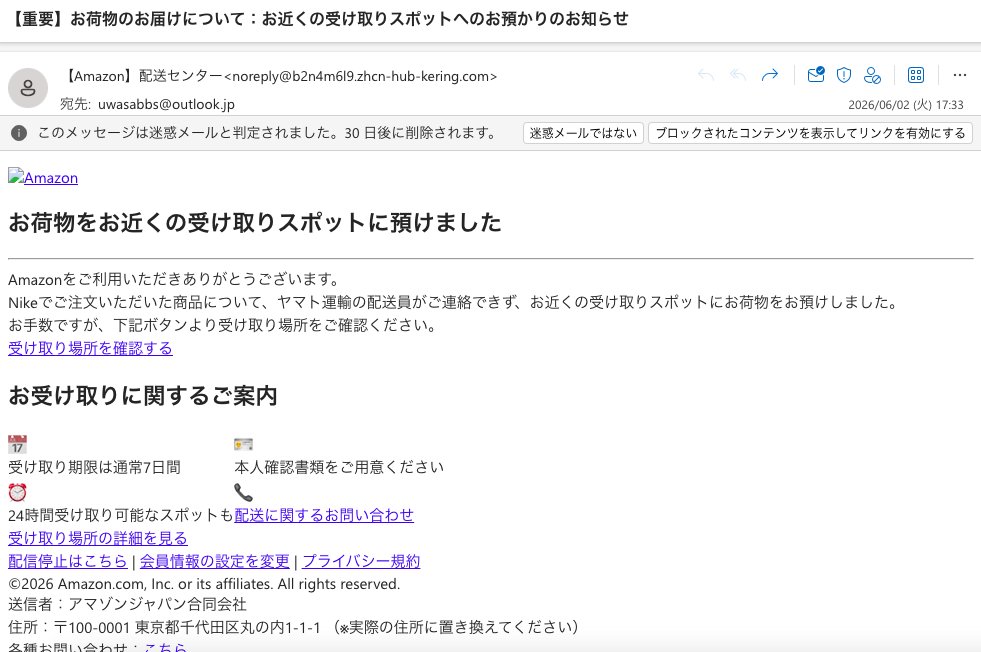Click the calendar emoji icon
Viewport: 981px width, 652px height.
[x=18, y=444]
